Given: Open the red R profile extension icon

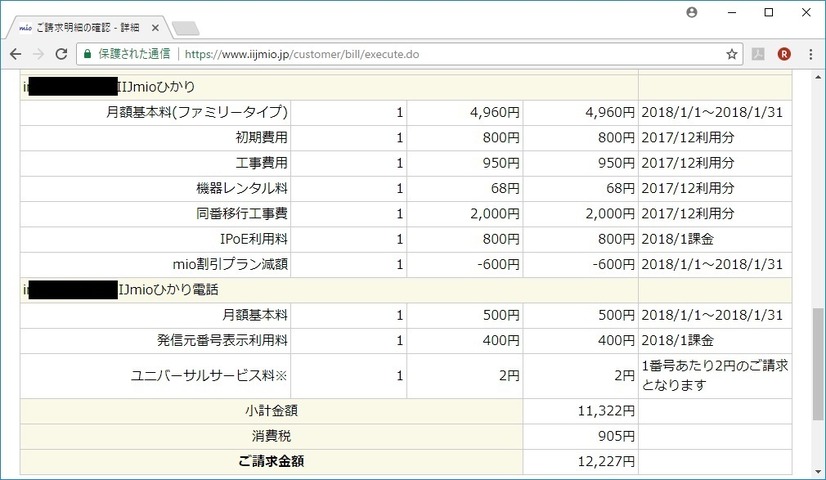Looking at the screenshot, I should coord(784,54).
